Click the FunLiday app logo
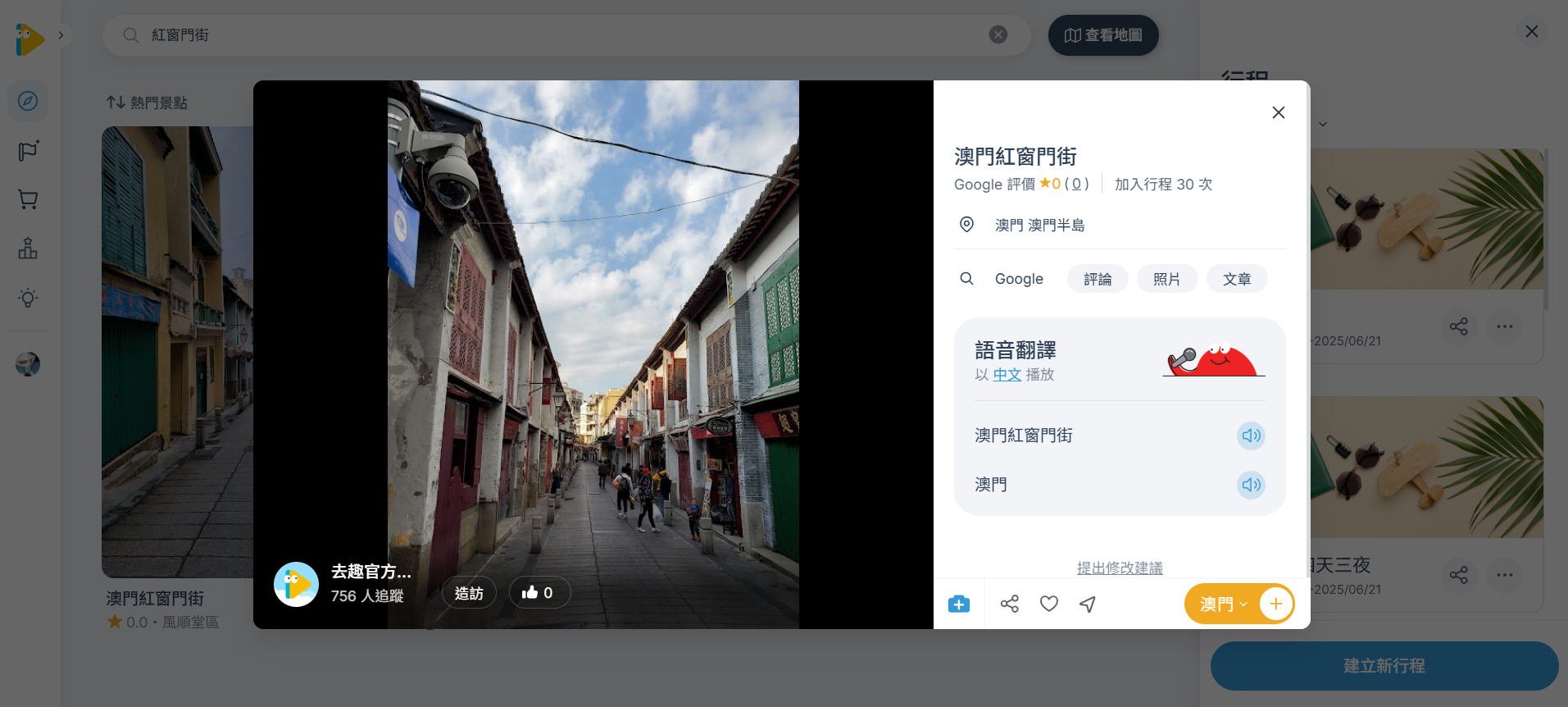 (x=30, y=39)
